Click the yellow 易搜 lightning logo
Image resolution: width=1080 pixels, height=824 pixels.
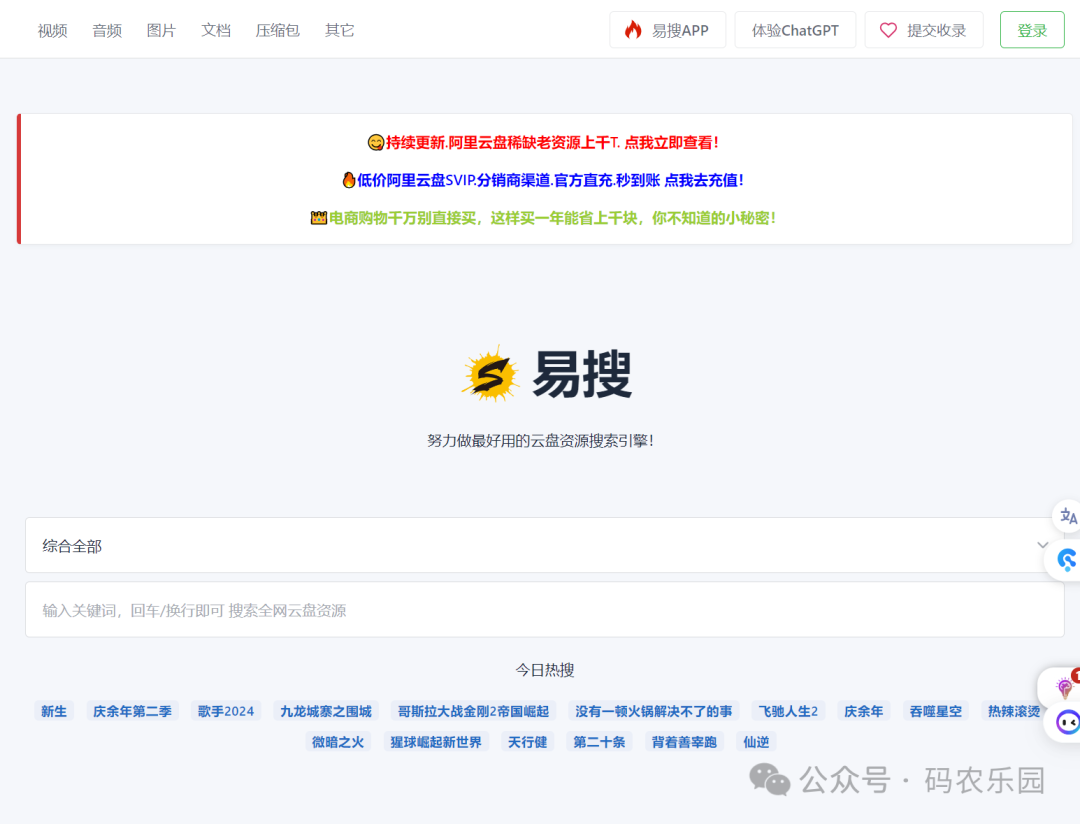tap(491, 371)
